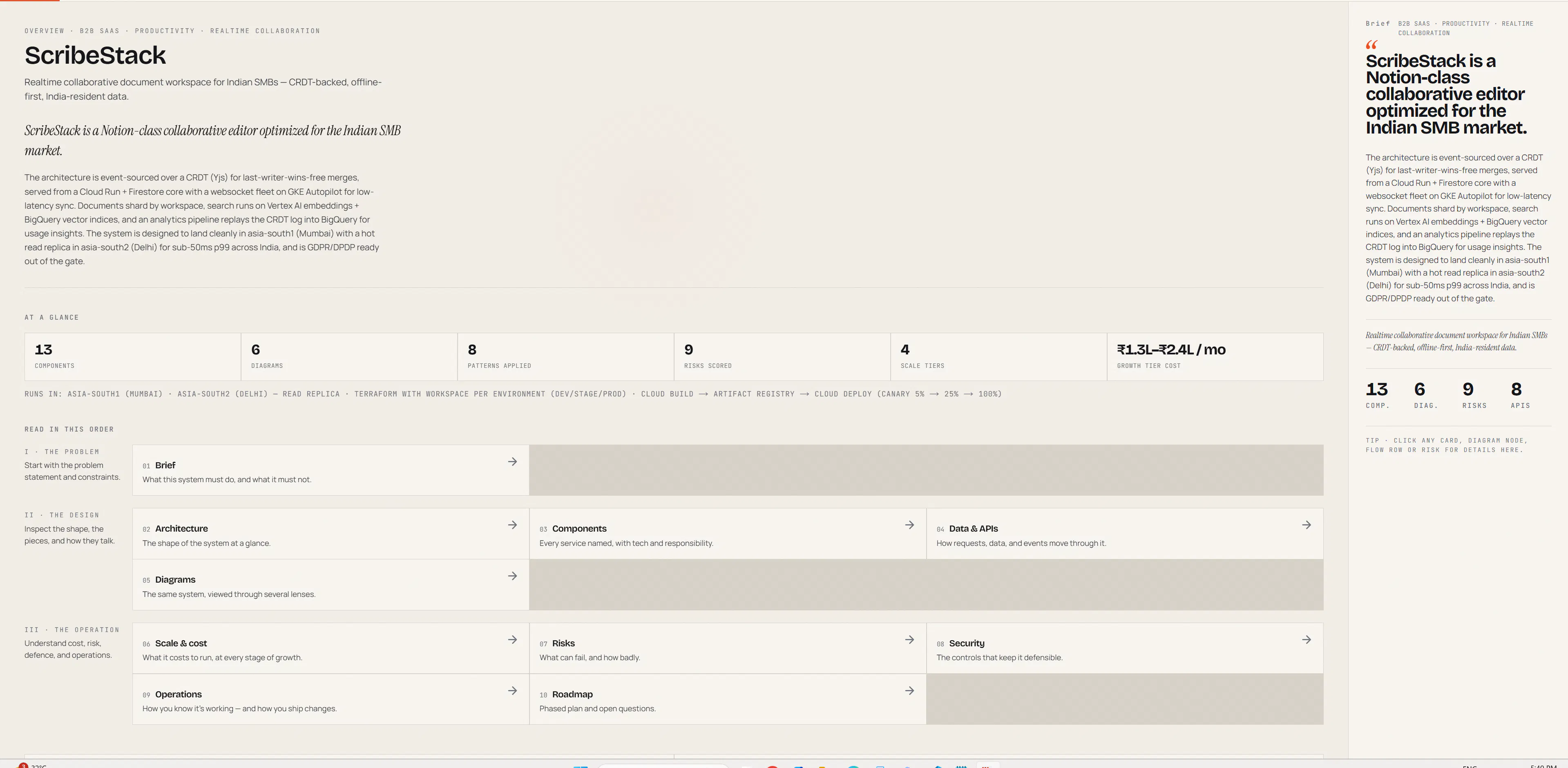The width and height of the screenshot is (1568, 768).
Task: Click the 'II · THE DESIGN' section label
Action: (x=61, y=515)
